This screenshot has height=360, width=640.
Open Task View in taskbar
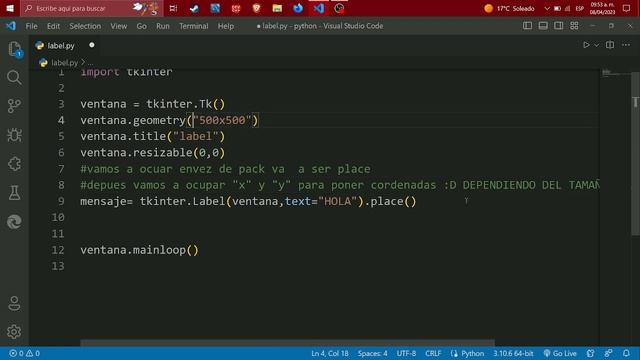(173, 8)
